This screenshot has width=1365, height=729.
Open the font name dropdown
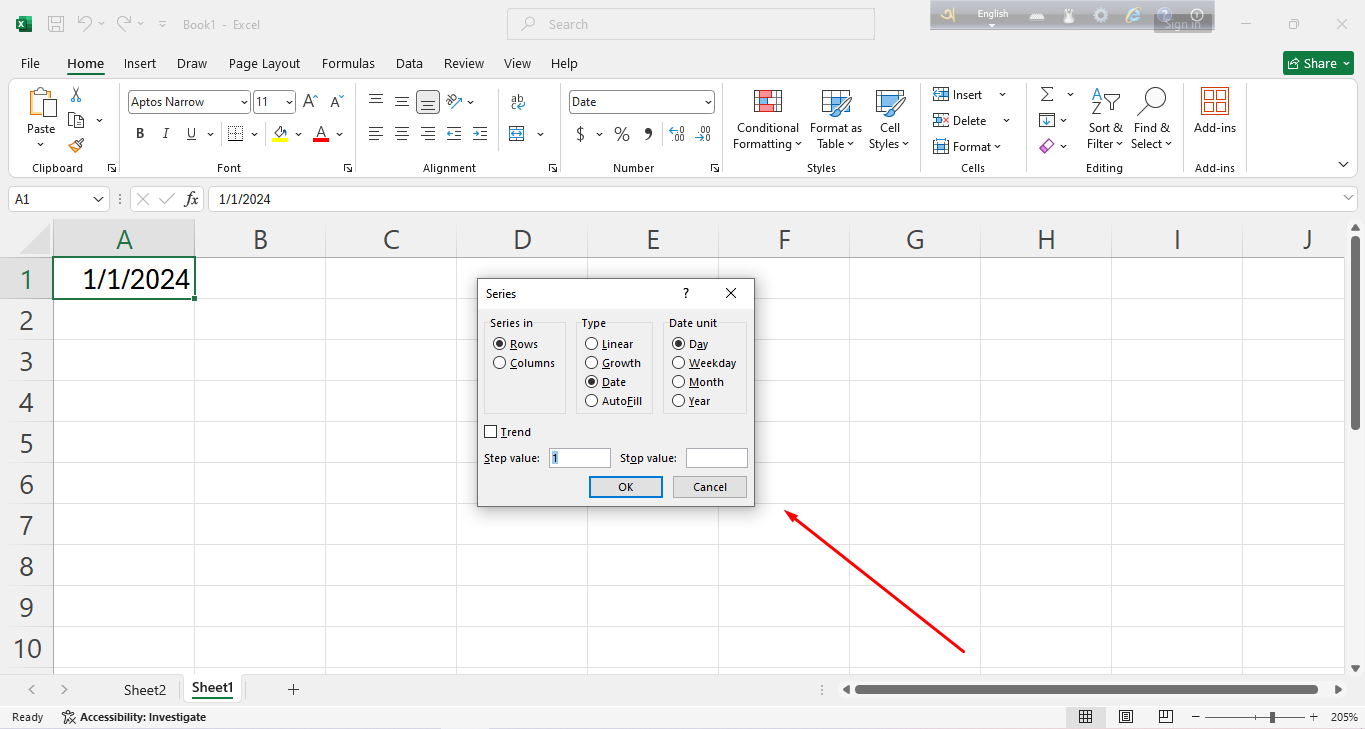click(x=244, y=102)
